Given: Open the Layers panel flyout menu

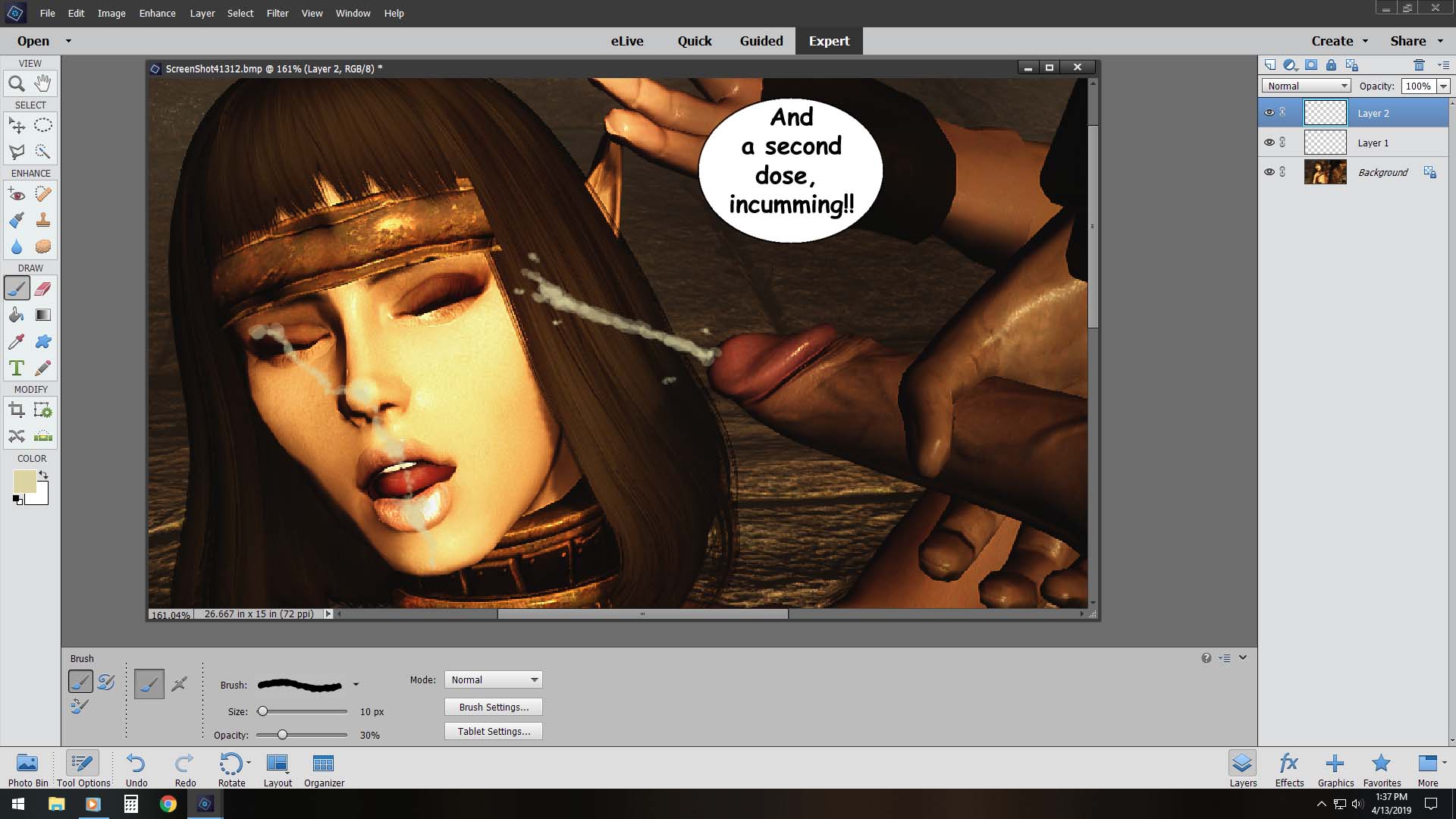Looking at the screenshot, I should (x=1443, y=65).
